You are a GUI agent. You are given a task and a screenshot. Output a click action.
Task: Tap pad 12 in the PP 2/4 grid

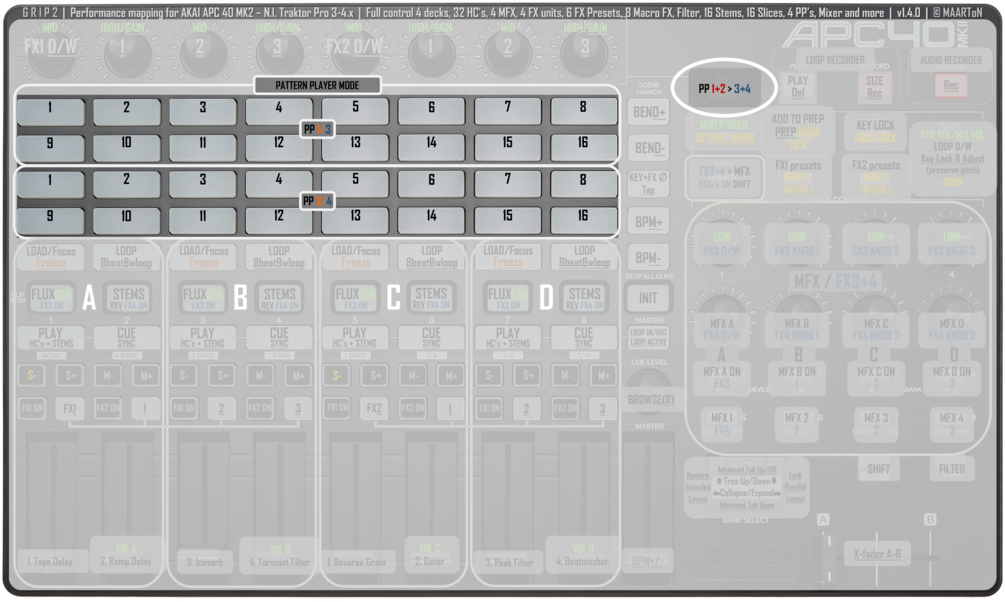(x=279, y=221)
